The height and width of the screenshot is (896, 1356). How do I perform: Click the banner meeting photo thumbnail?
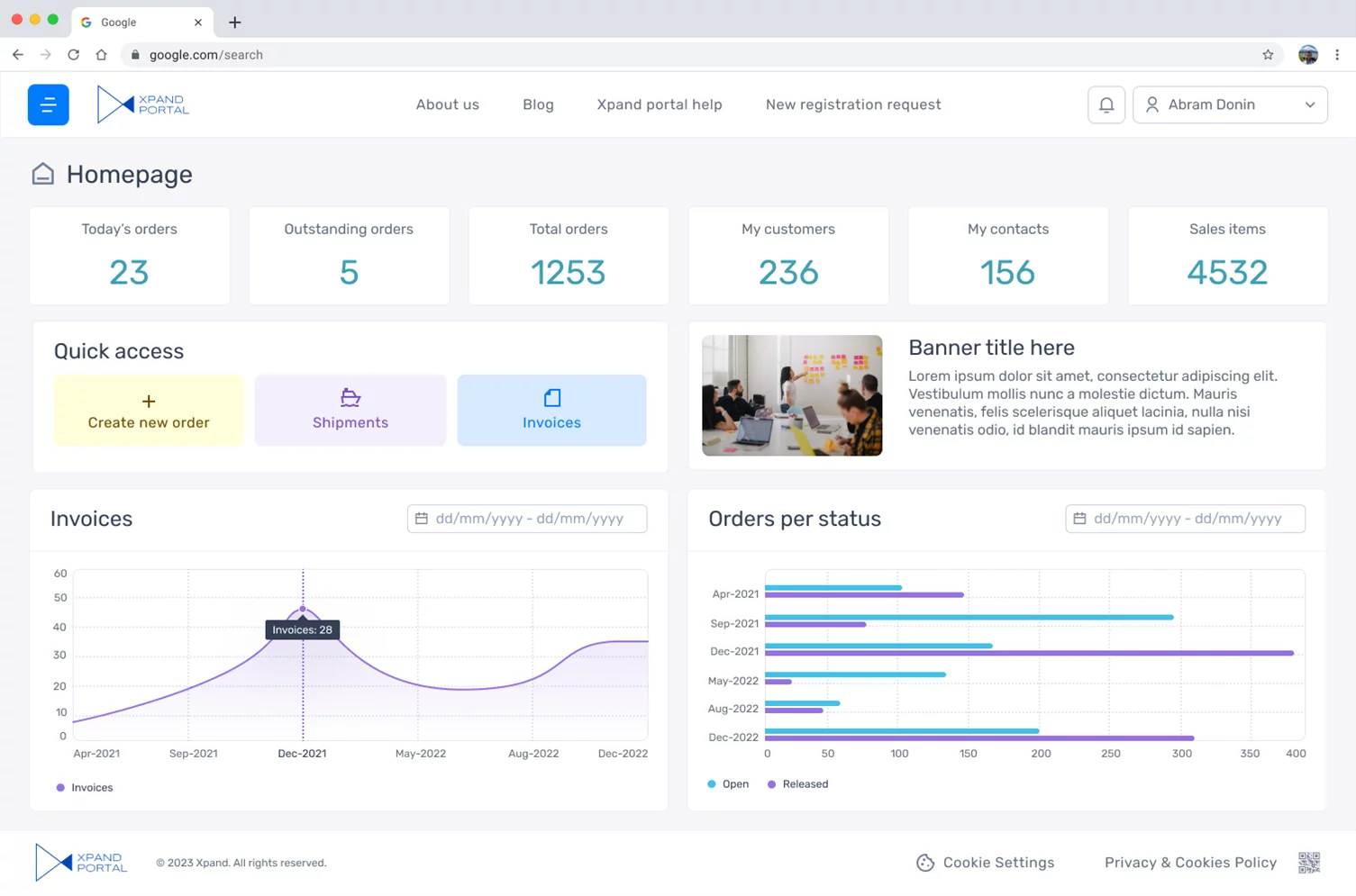click(791, 395)
